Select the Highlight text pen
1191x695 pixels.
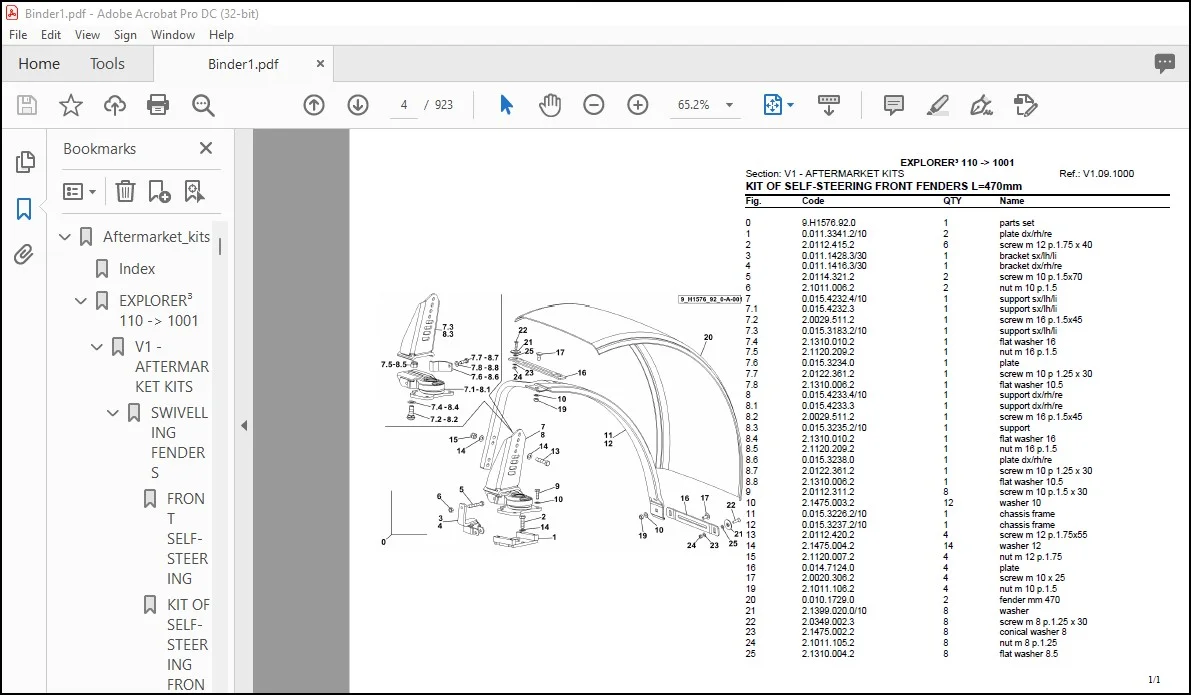(x=937, y=105)
